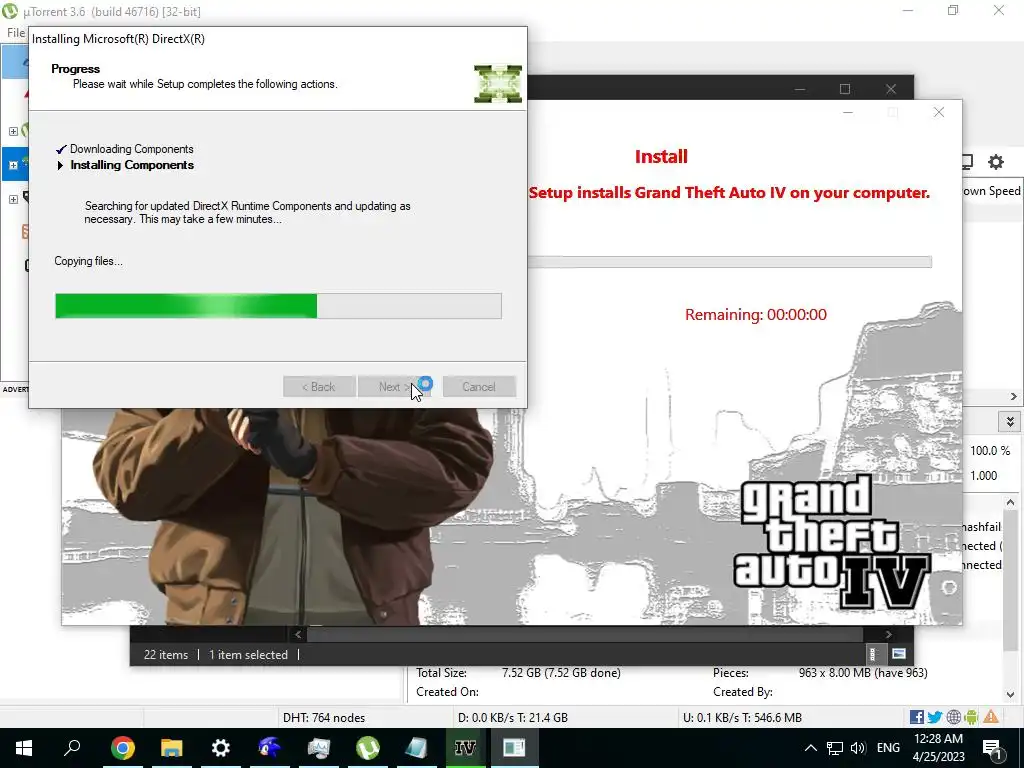Click uTorrent detail pane scroll up arrow
Viewport: 1024px width, 768px height.
[x=1010, y=502]
